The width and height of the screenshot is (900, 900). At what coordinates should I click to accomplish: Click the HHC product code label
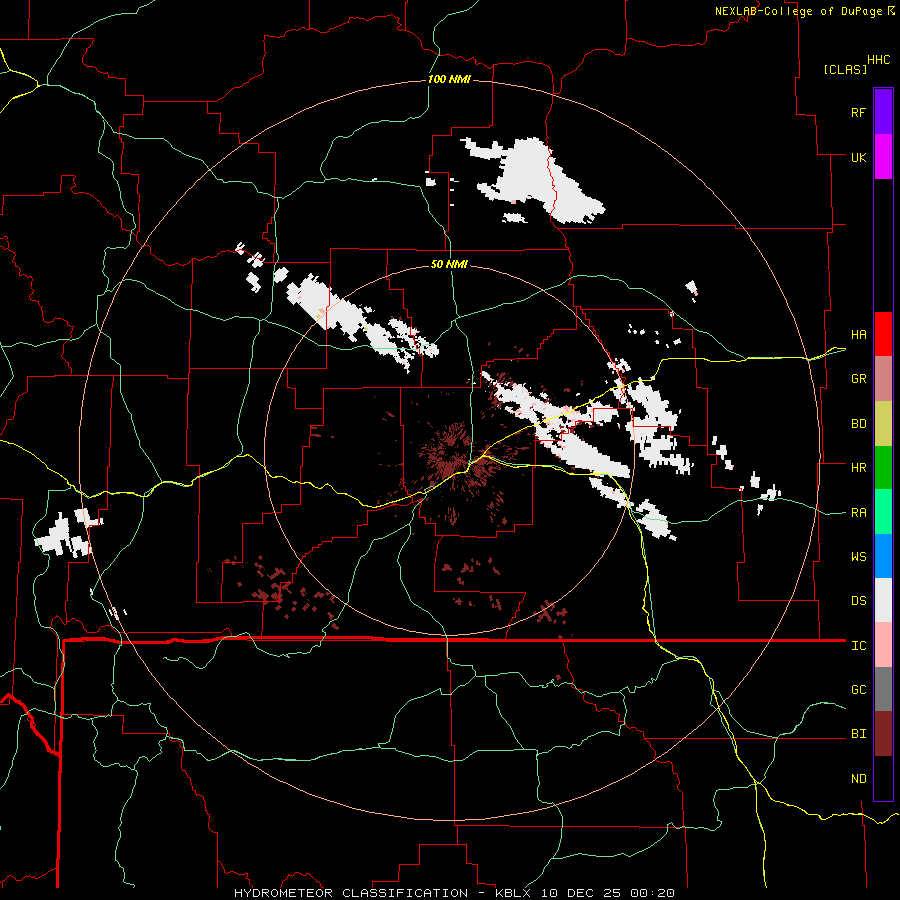click(879, 60)
